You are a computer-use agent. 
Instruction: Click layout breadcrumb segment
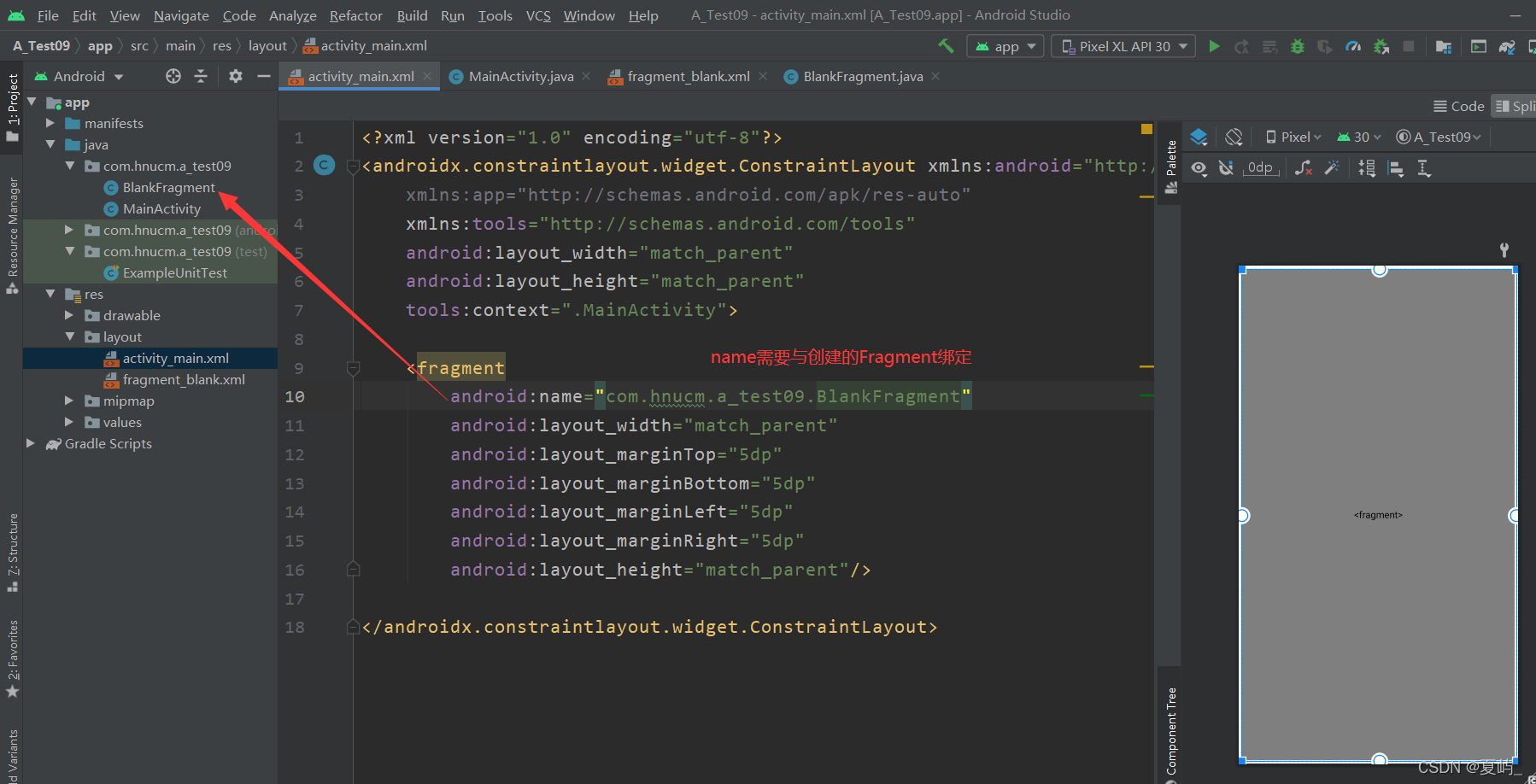pyautogui.click(x=267, y=46)
